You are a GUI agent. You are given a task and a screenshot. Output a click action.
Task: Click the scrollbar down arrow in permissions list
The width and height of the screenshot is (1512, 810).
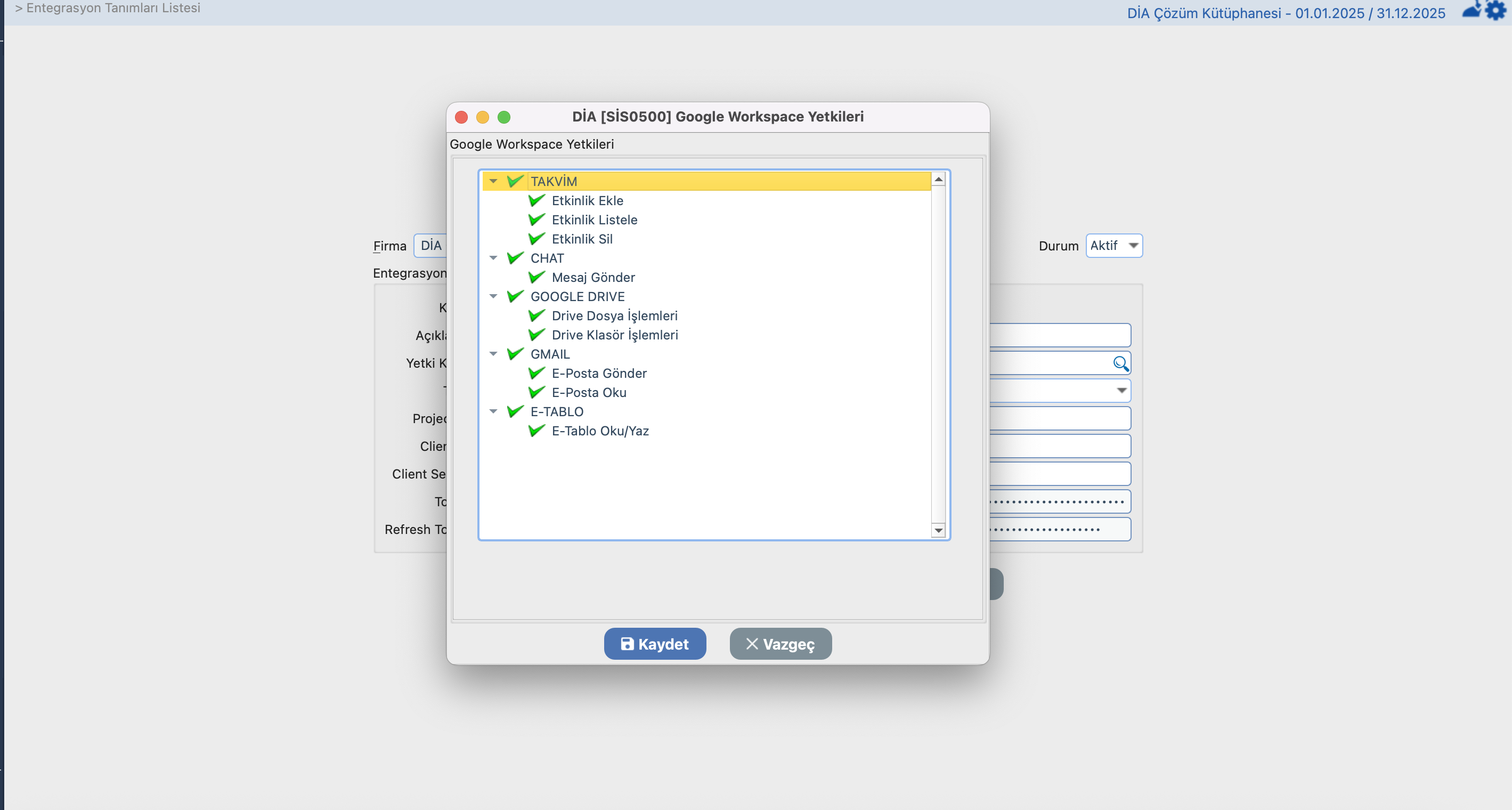[938, 531]
